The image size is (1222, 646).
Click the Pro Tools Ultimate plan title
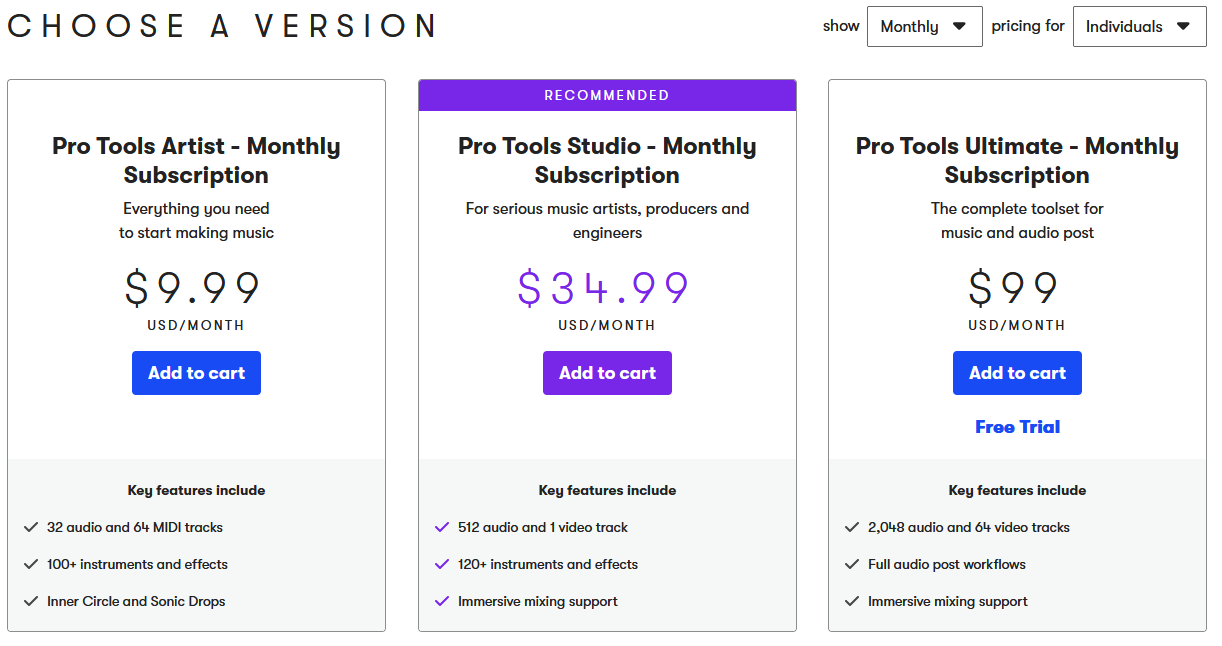tap(1017, 161)
